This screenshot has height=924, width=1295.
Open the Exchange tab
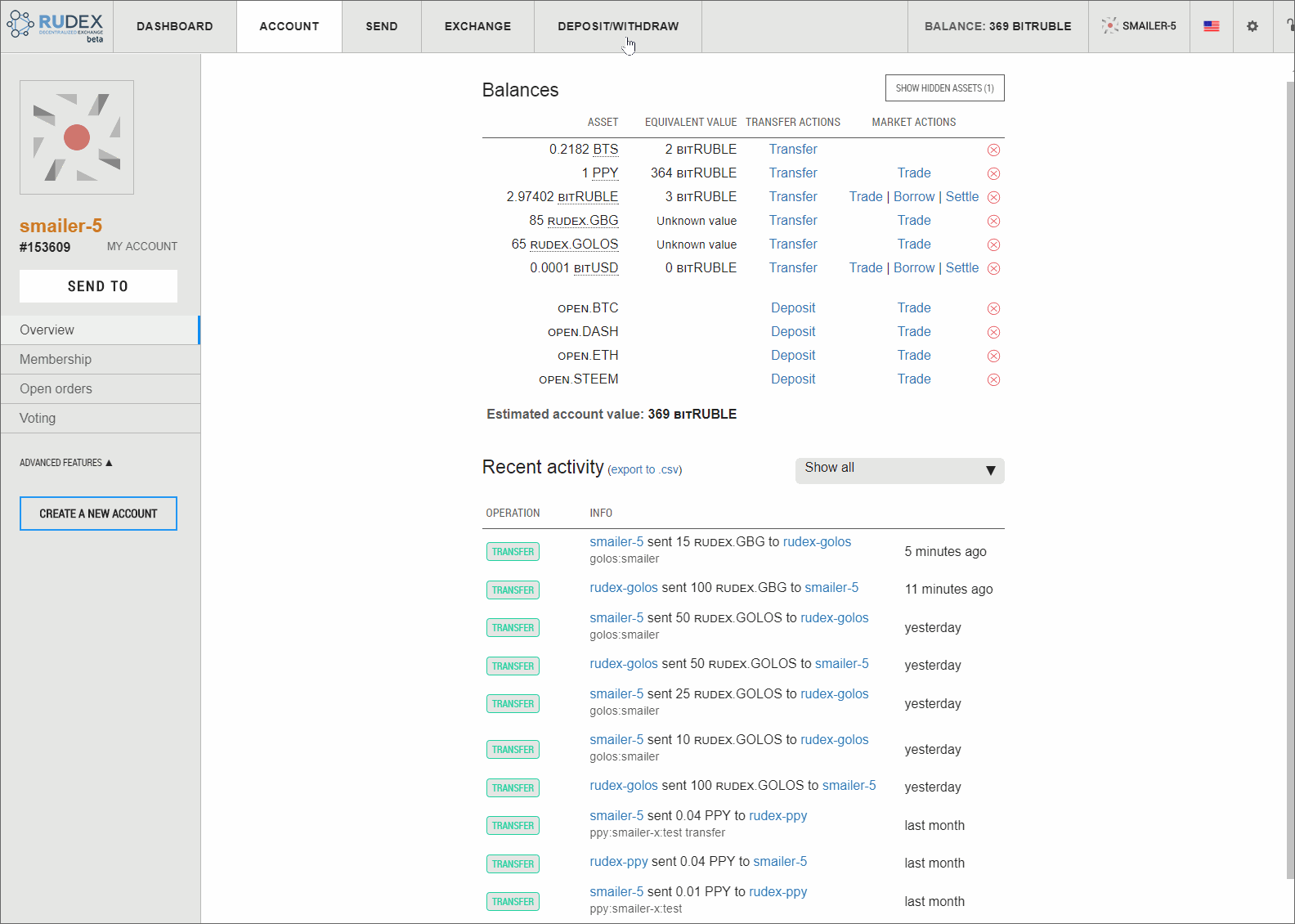(x=478, y=26)
